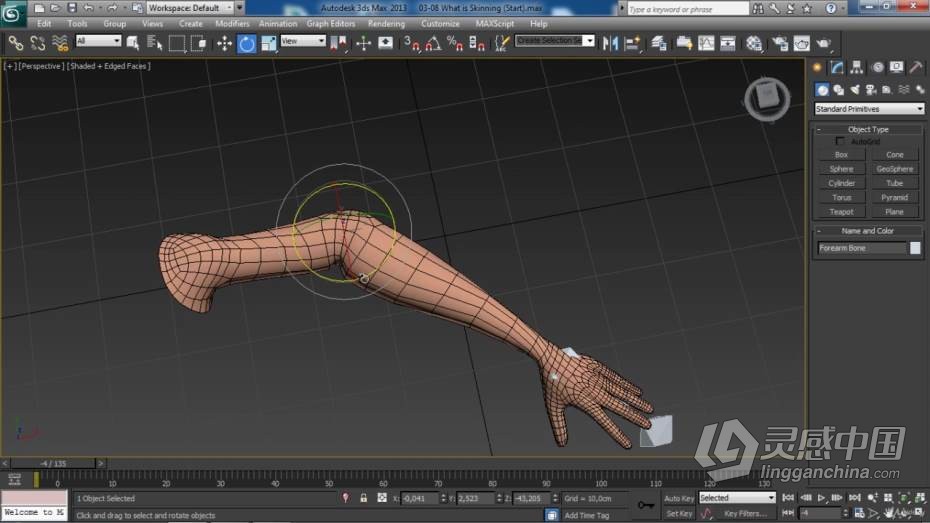930x523 pixels.
Task: Click the object color swatch
Action: (x=915, y=248)
